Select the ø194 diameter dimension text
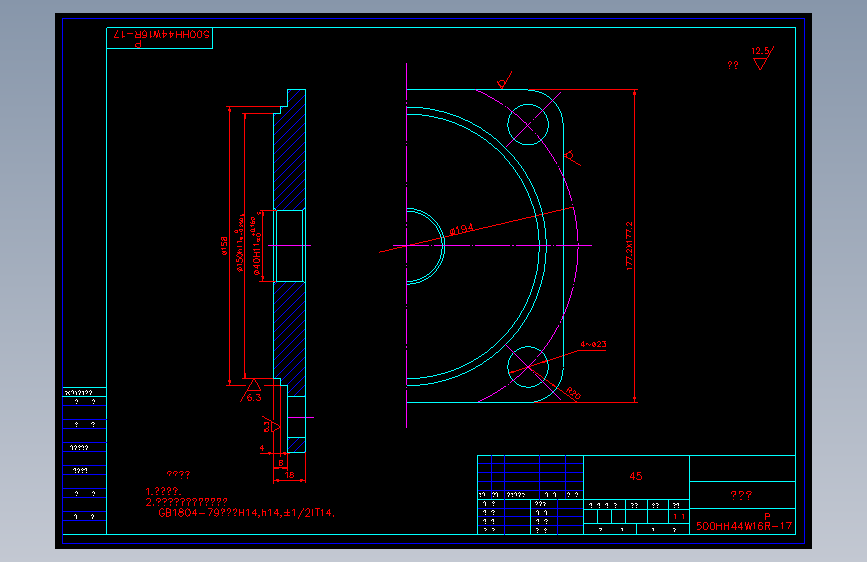The width and height of the screenshot is (867, 562). tap(461, 229)
